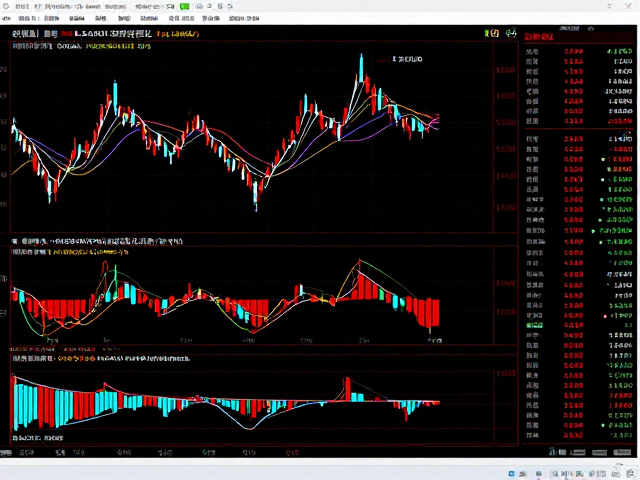Screen dimensions: 640x480
Task: Click the red title of the right quote panel
Action: [x=539, y=37]
